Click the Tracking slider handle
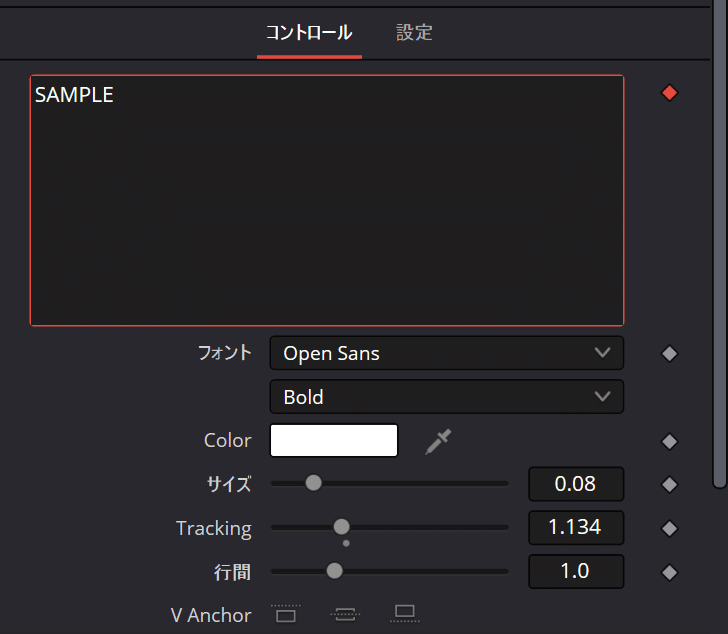The width and height of the screenshot is (728, 634). pyautogui.click(x=342, y=527)
